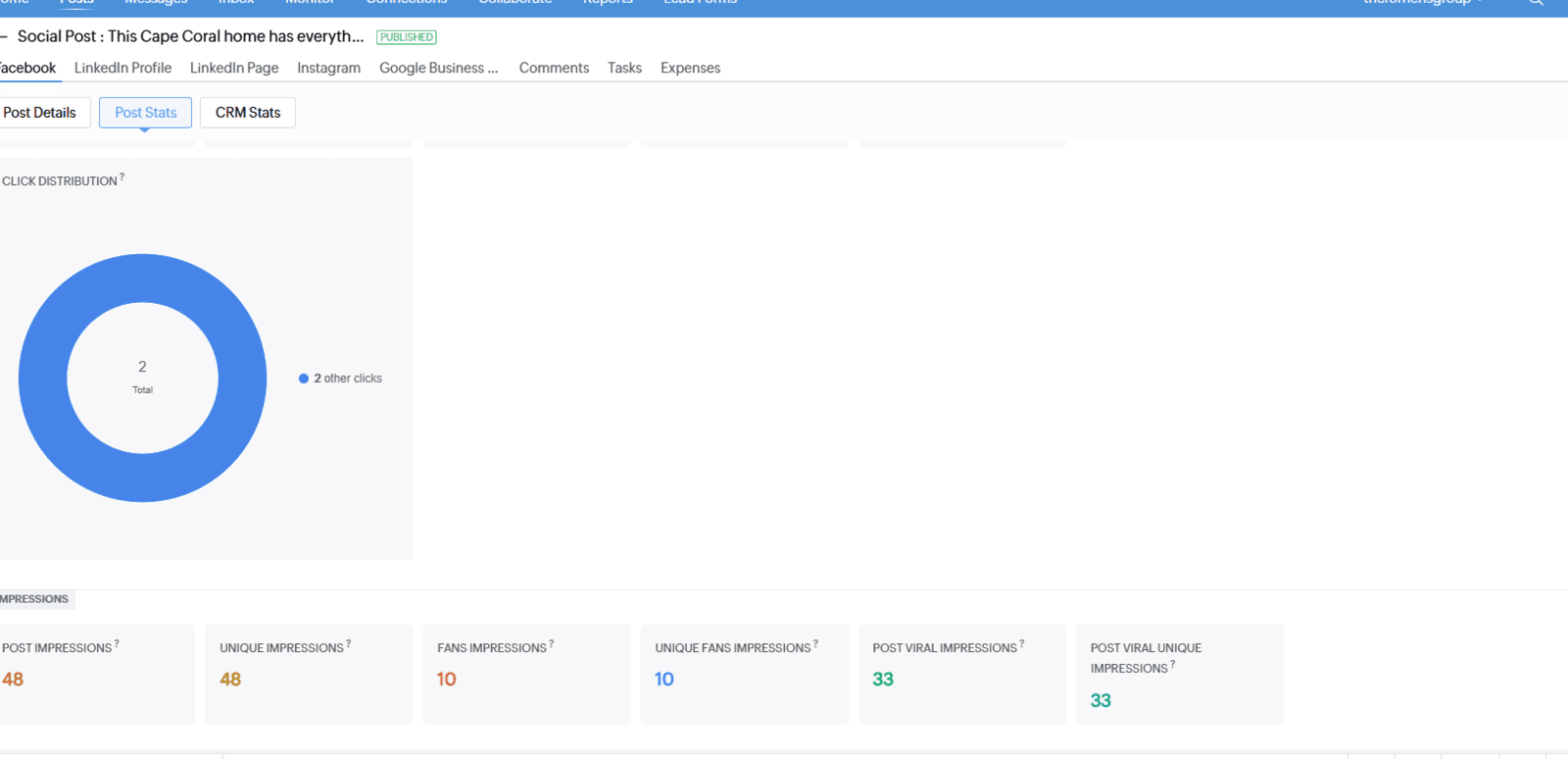Image resolution: width=1568 pixels, height=759 pixels.
Task: Open the Expenses tab
Action: [x=690, y=68]
